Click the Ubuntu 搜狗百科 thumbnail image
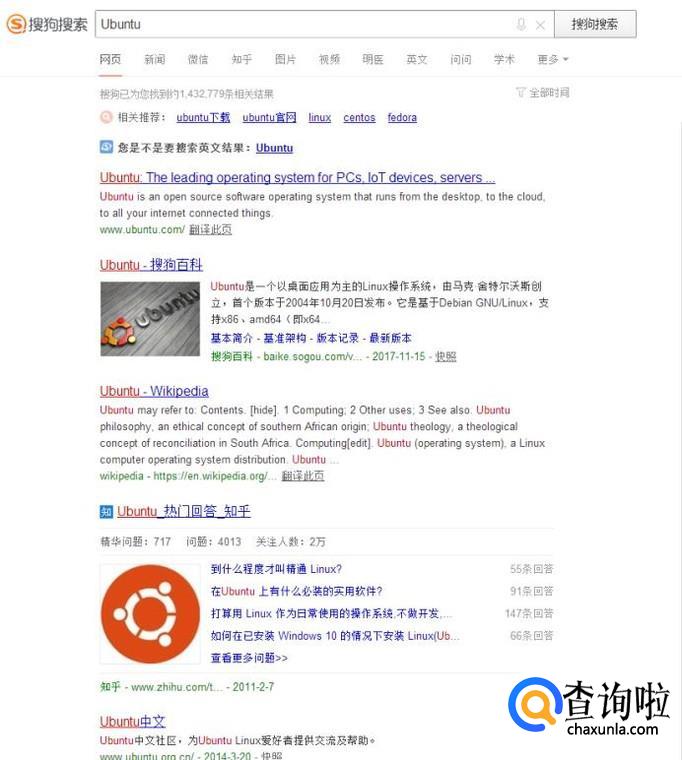This screenshot has width=682, height=760. point(150,319)
